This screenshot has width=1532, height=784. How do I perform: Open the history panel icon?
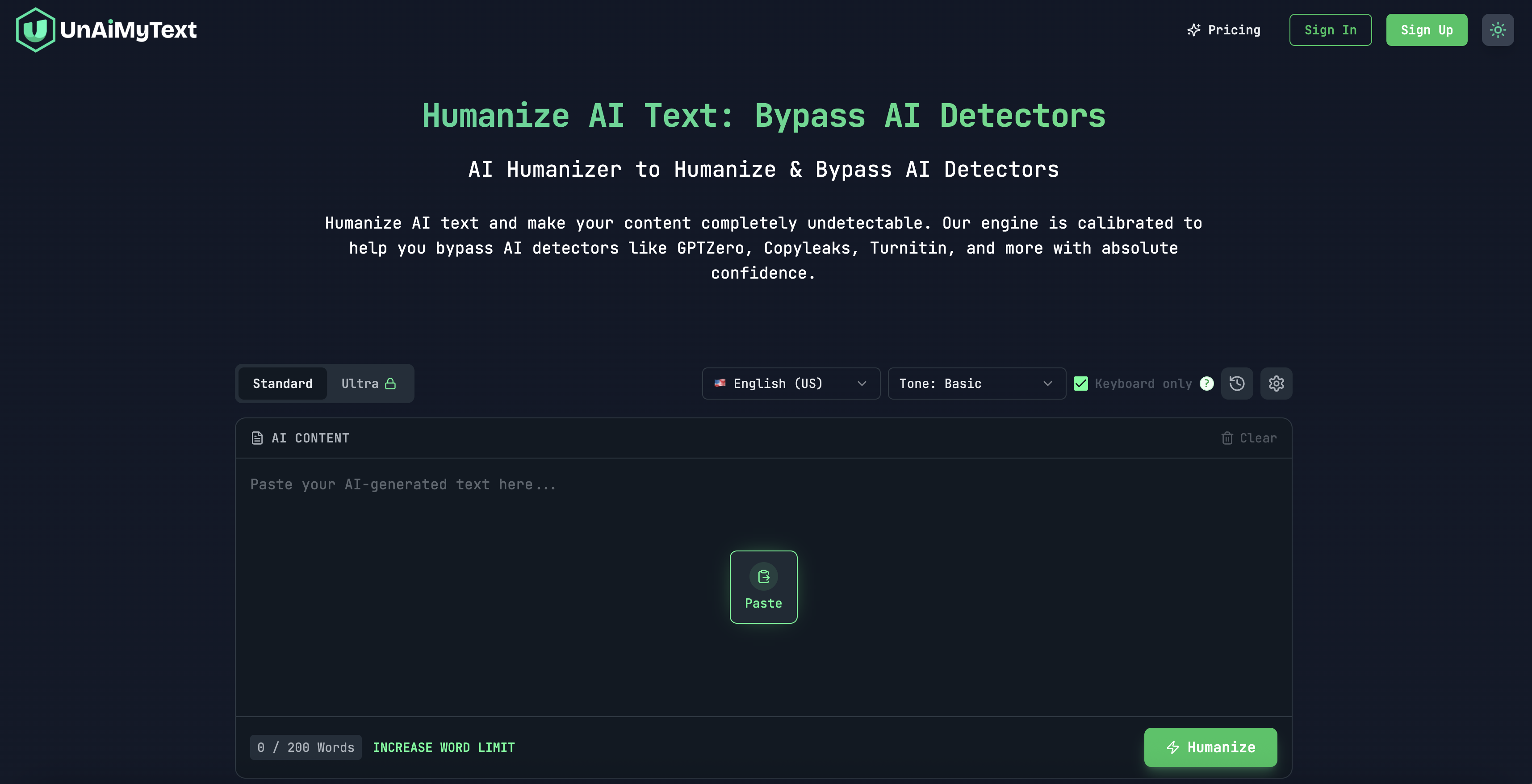[1237, 384]
